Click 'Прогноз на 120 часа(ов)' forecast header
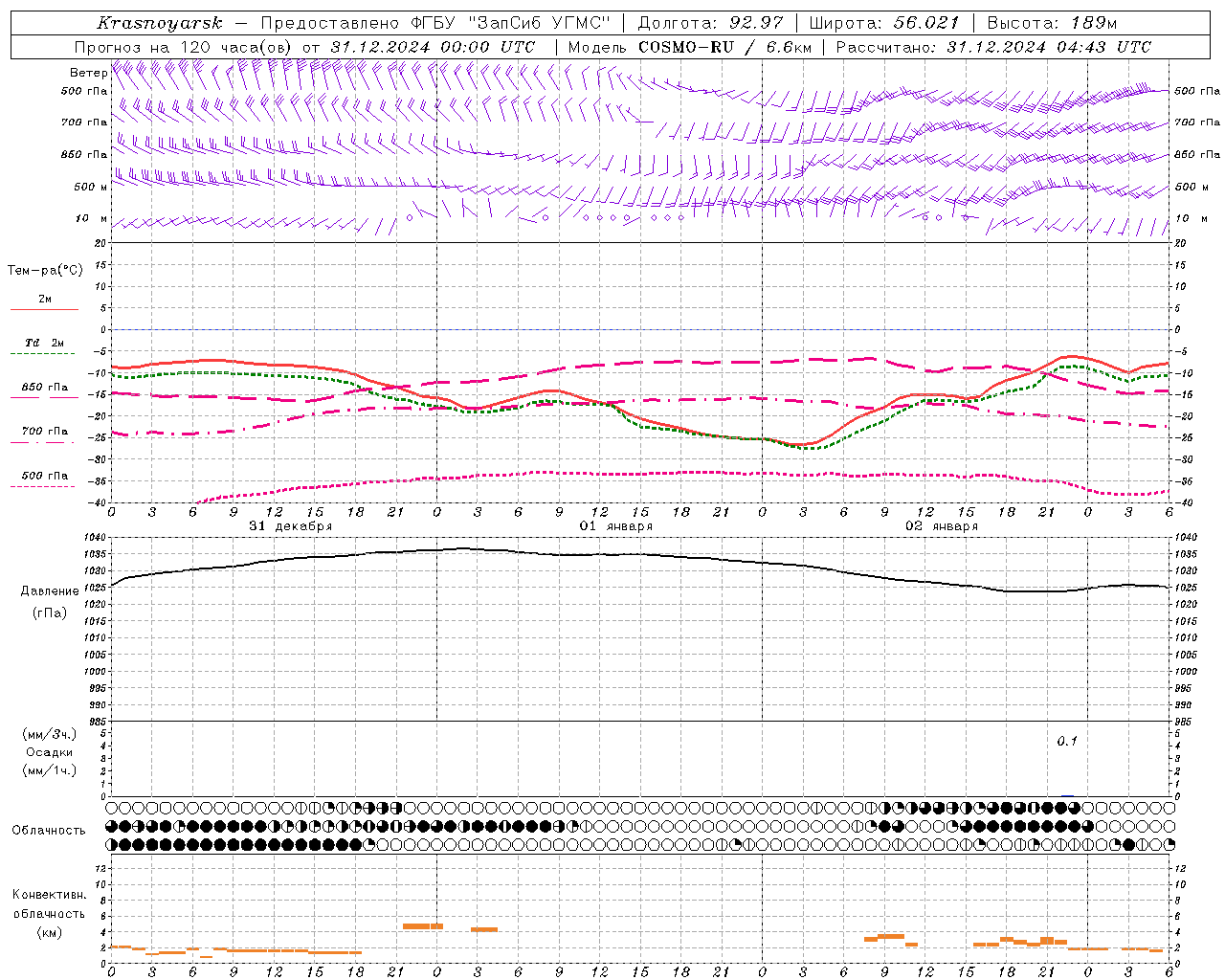 184,47
